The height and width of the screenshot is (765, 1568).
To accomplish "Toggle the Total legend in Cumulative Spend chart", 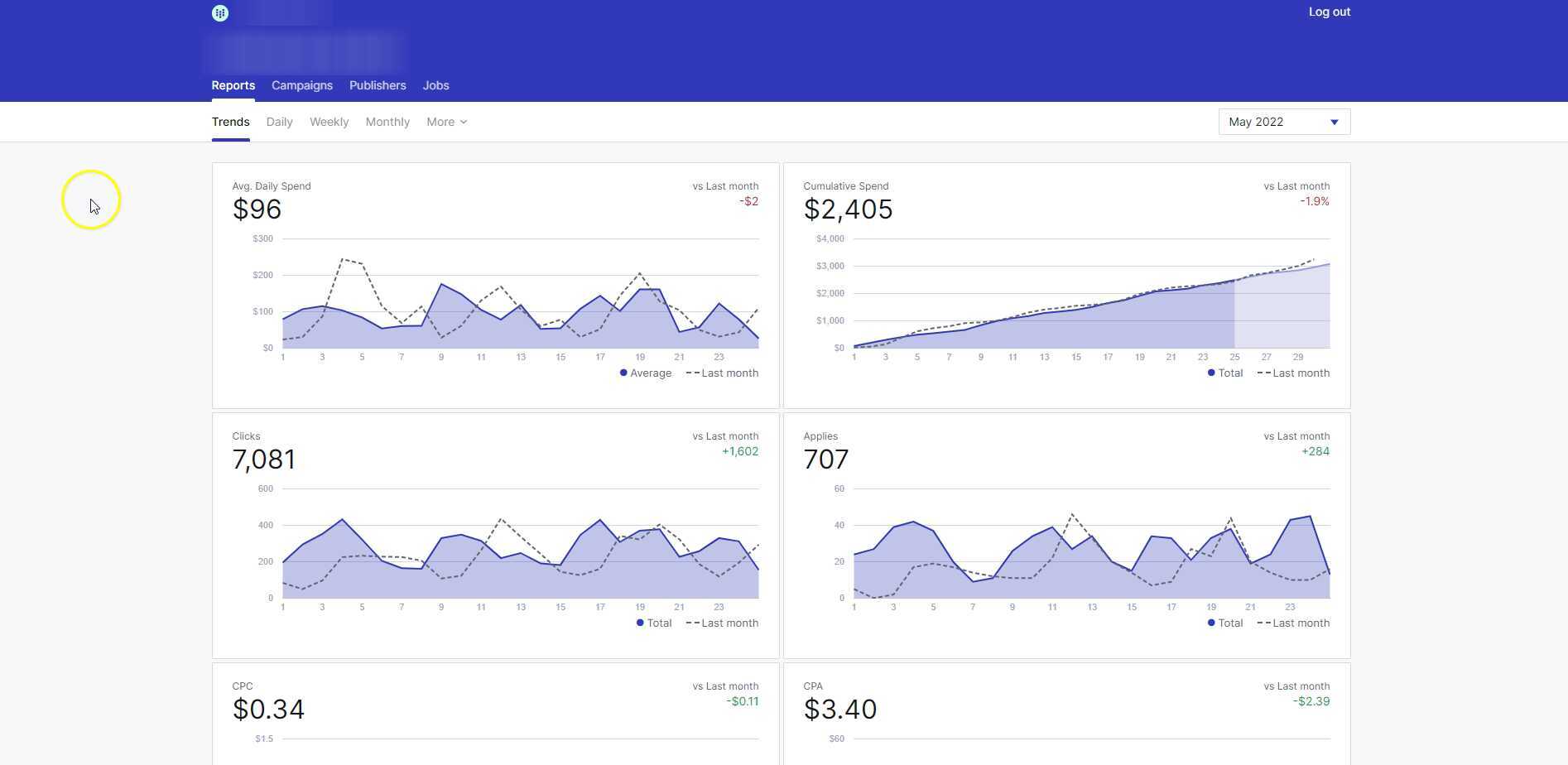I will pyautogui.click(x=1224, y=373).
